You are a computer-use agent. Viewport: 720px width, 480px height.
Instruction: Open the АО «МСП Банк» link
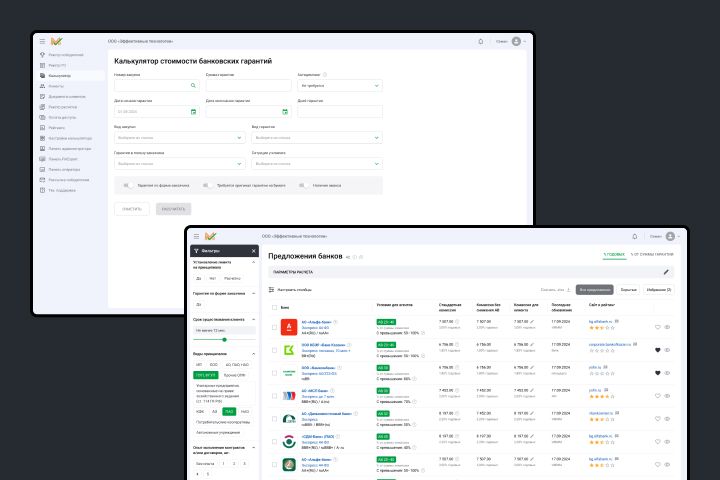315,391
